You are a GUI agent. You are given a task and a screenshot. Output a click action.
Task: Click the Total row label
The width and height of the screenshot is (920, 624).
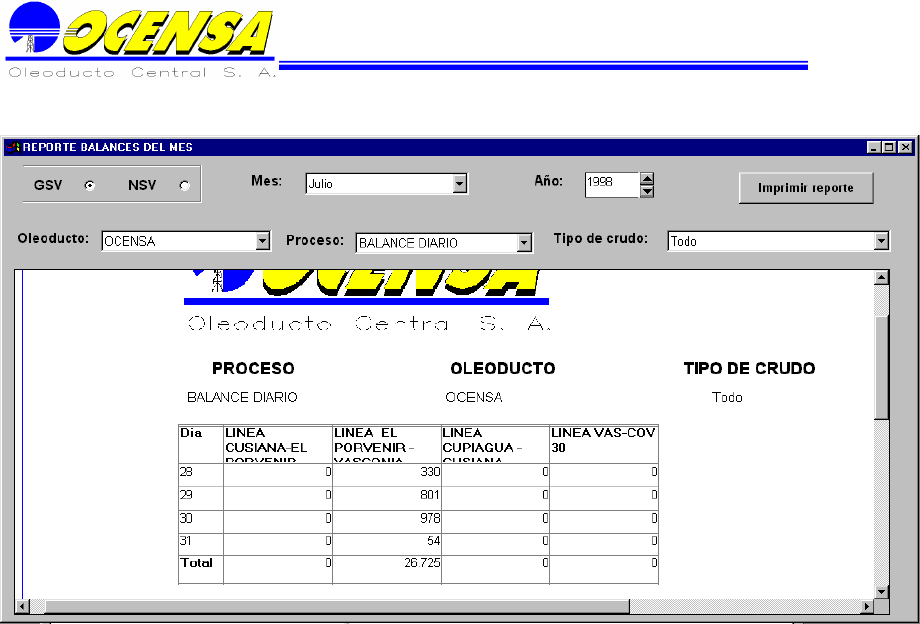click(197, 563)
